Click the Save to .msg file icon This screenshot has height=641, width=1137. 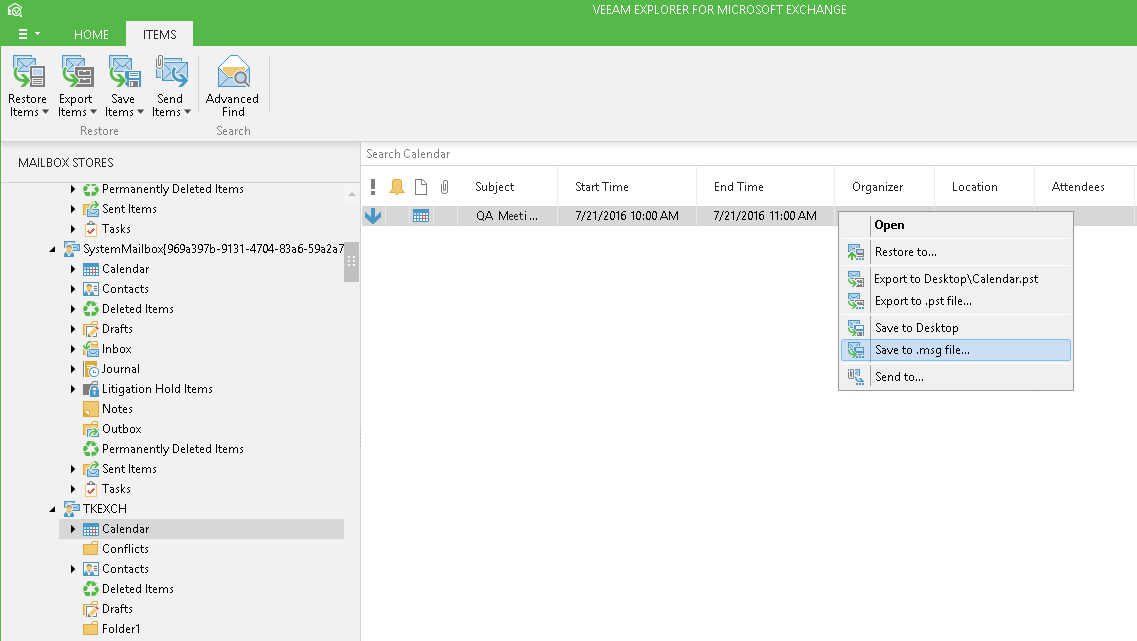(856, 350)
